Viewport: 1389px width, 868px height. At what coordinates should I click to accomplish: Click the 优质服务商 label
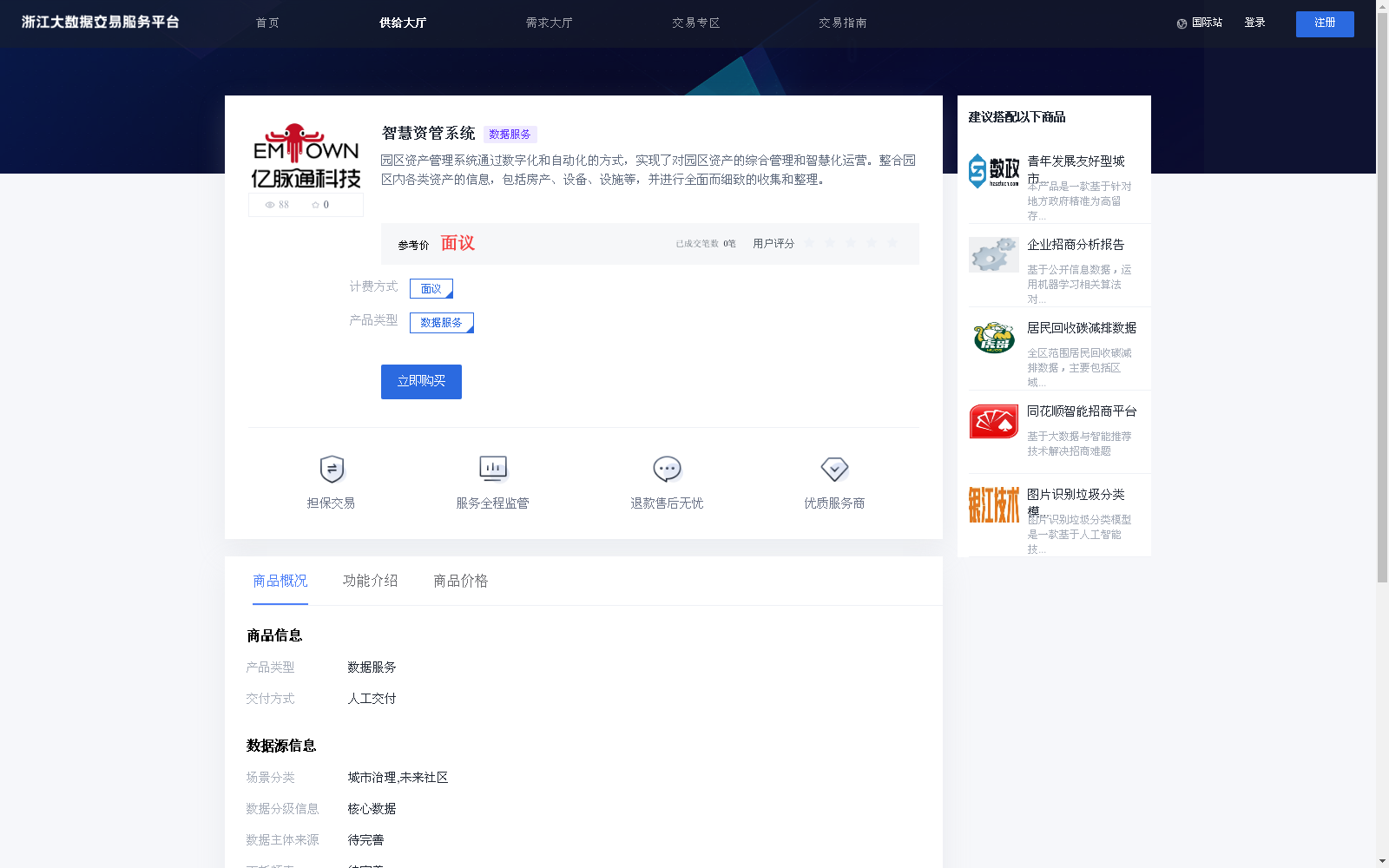click(x=834, y=503)
